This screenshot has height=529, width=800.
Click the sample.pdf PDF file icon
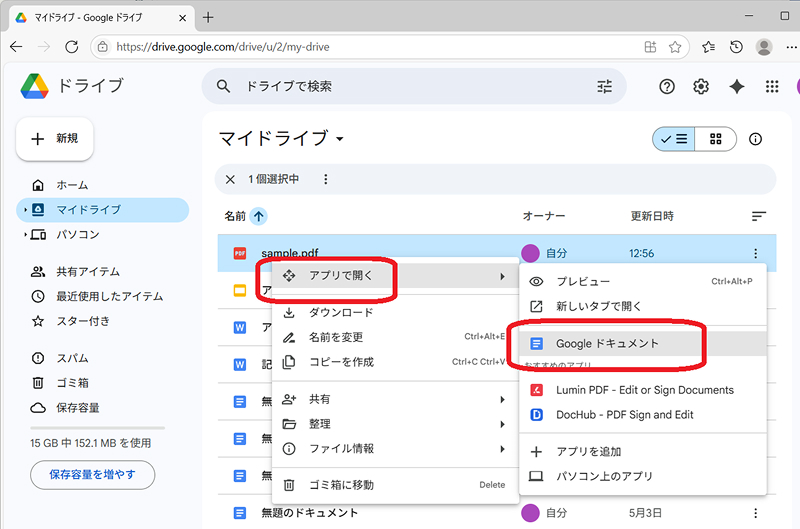pyautogui.click(x=240, y=253)
